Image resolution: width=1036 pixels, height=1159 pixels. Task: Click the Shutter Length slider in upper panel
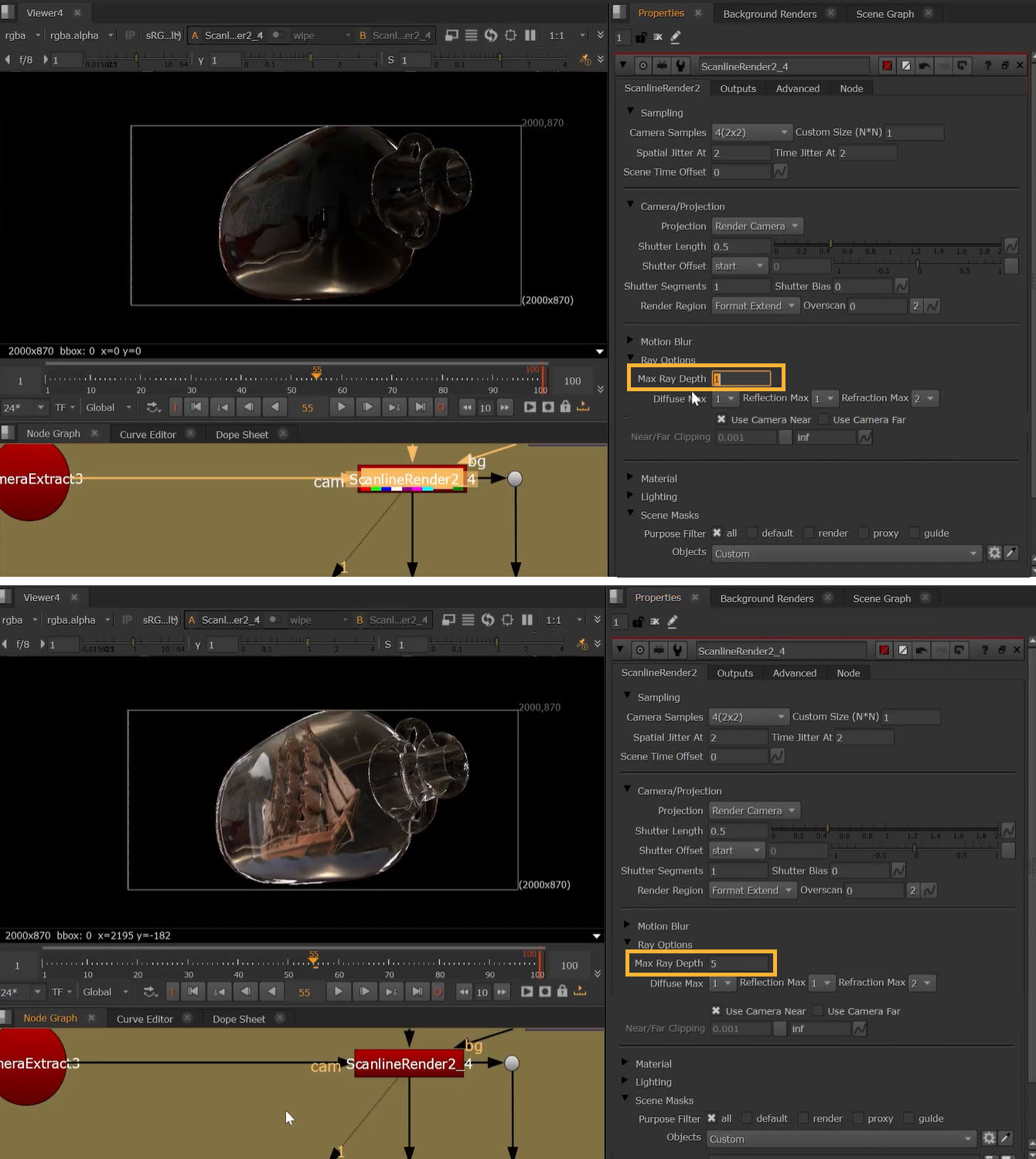(889, 247)
